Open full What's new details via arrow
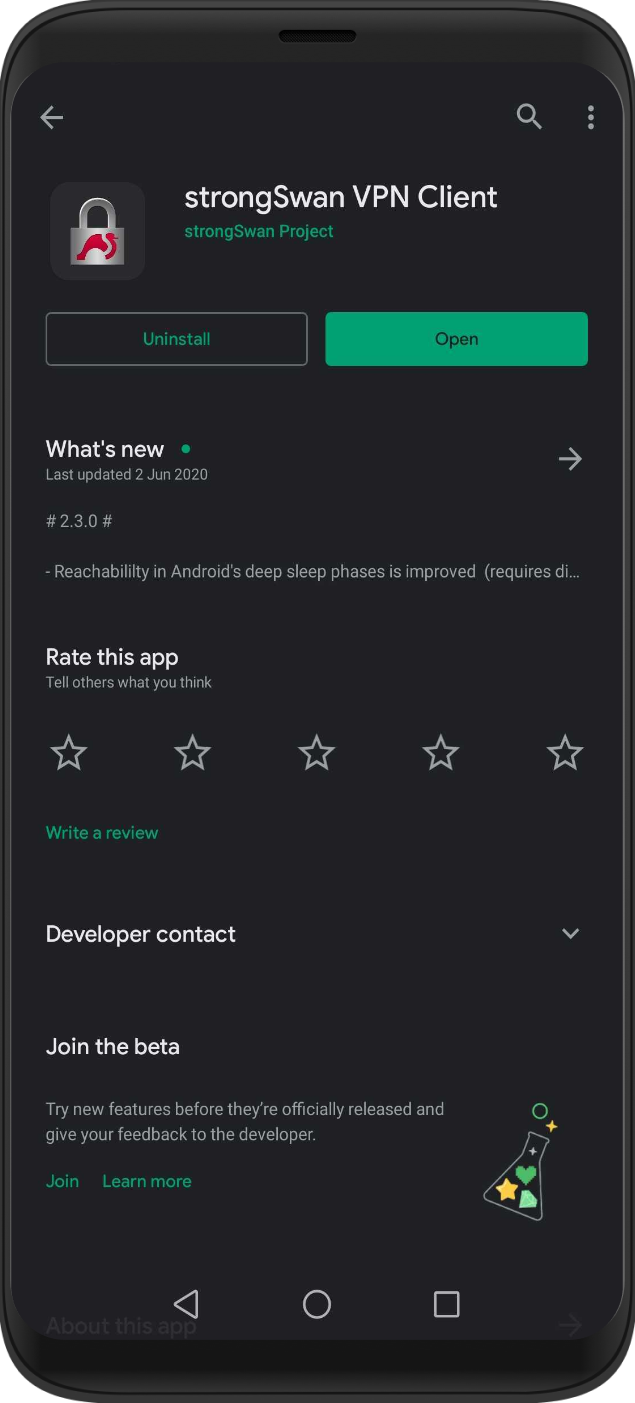The height and width of the screenshot is (1403, 635). 570,459
